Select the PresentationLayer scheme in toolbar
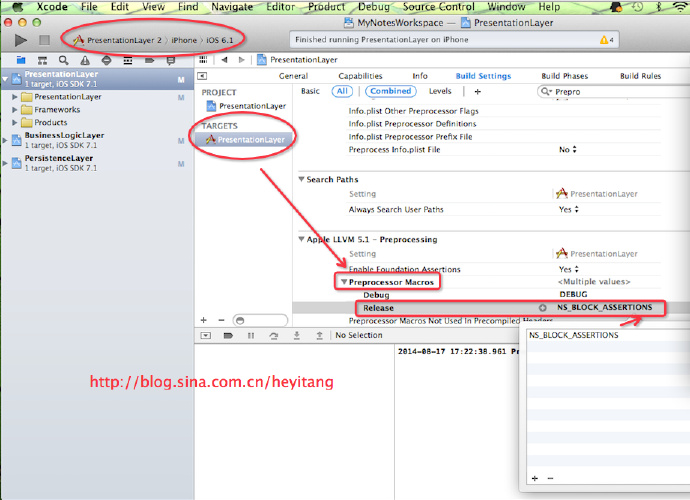 pos(117,40)
